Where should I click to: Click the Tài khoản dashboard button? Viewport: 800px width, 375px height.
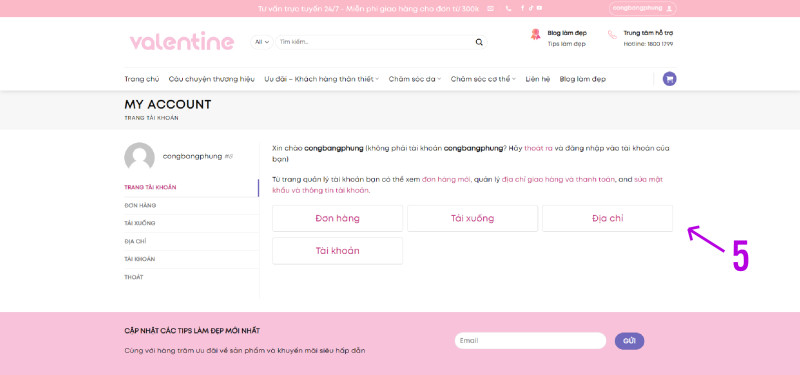click(x=337, y=251)
